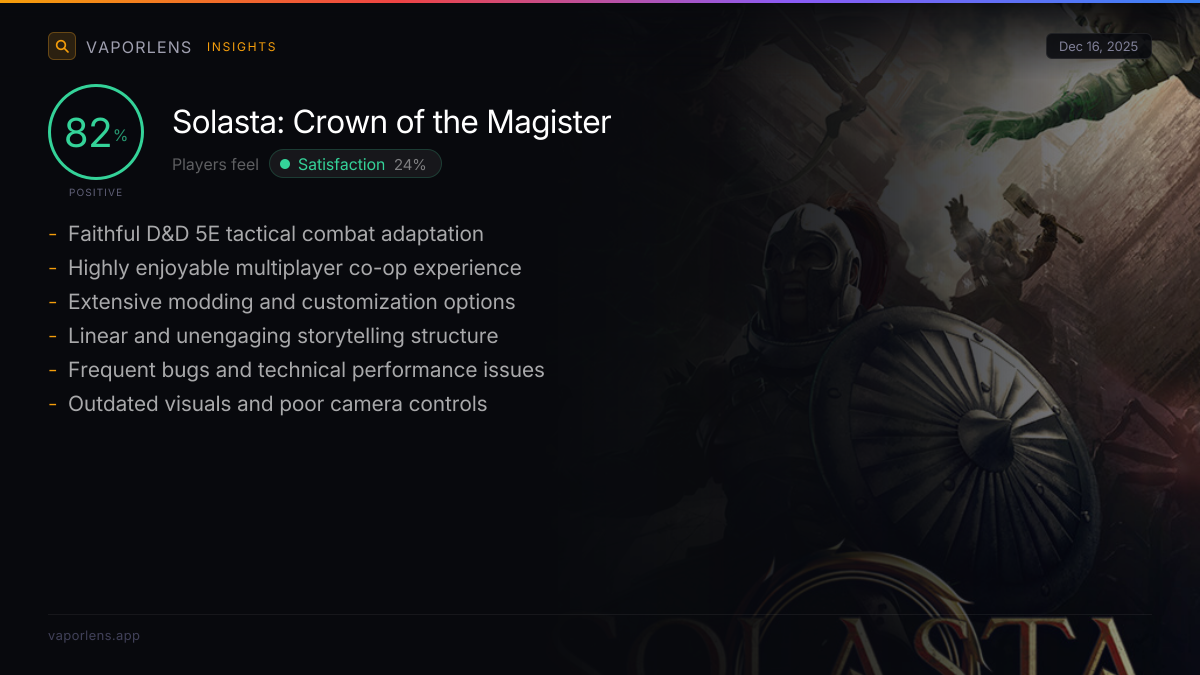Select the Extensive modding and customization point
This screenshot has height=675, width=1200.
291,302
